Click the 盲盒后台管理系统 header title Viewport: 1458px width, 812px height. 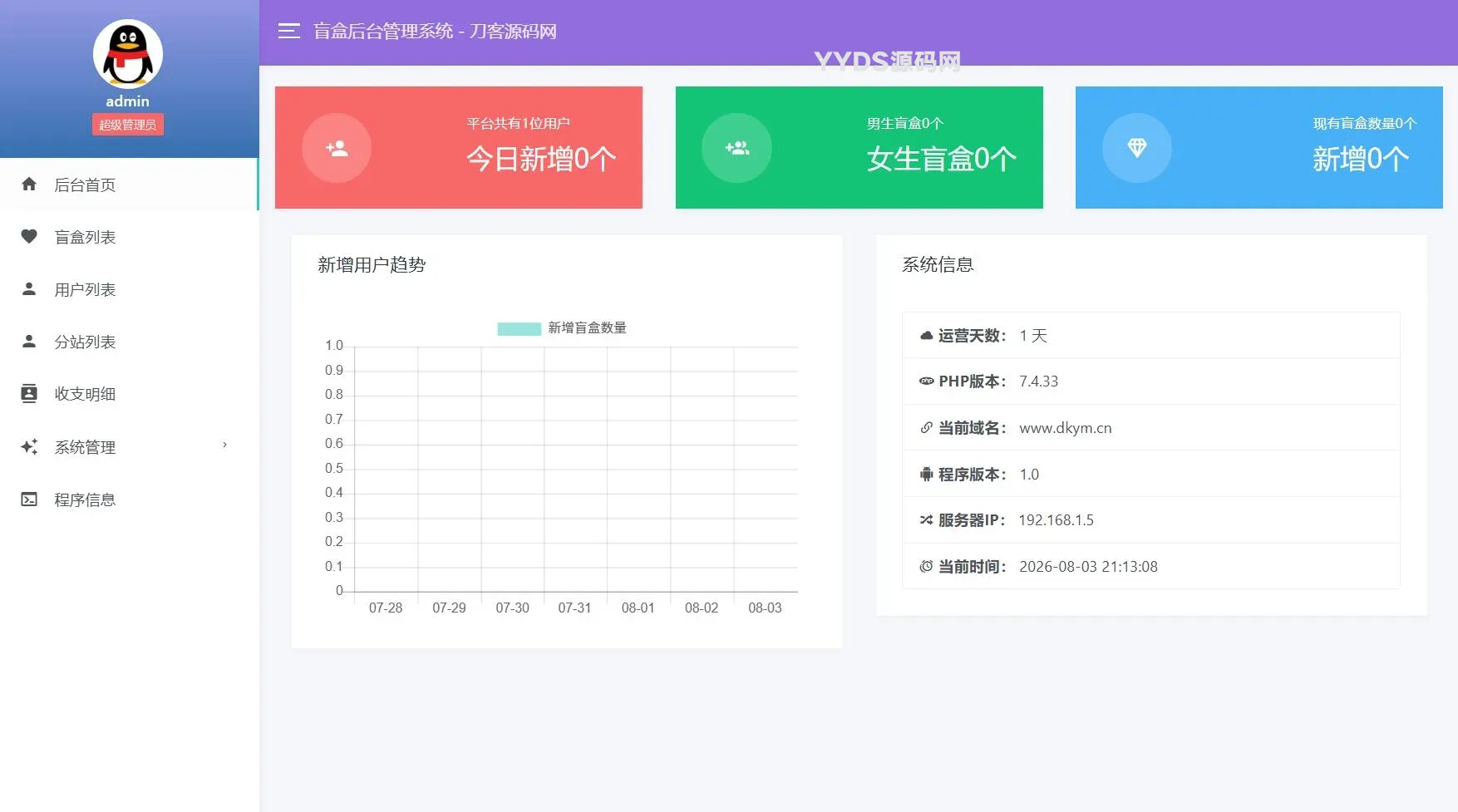[x=435, y=32]
